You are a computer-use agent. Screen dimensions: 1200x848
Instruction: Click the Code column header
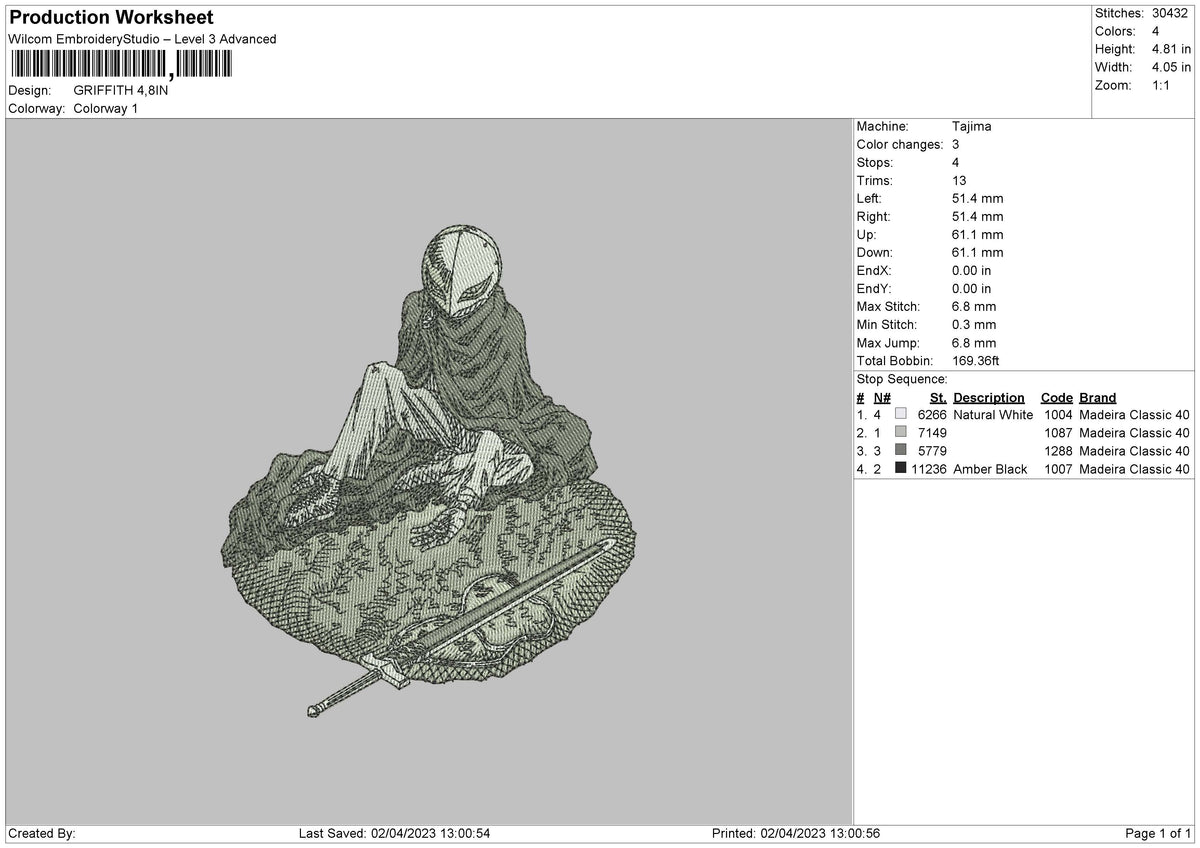[1056, 397]
